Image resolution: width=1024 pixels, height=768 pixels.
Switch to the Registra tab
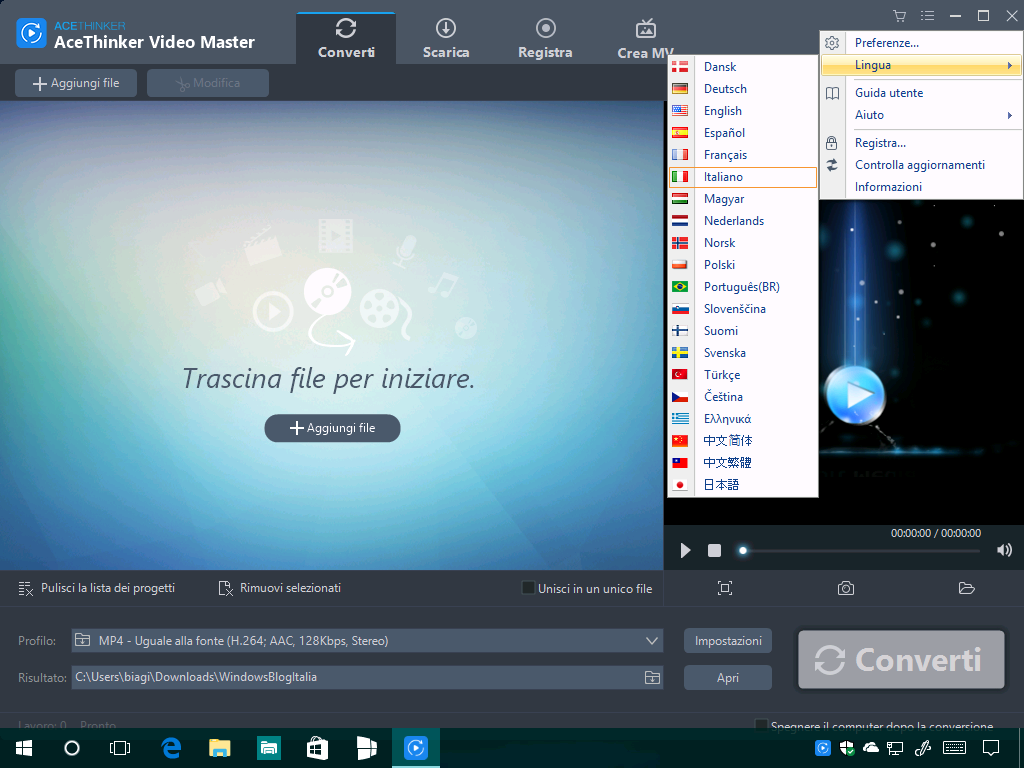click(x=545, y=39)
